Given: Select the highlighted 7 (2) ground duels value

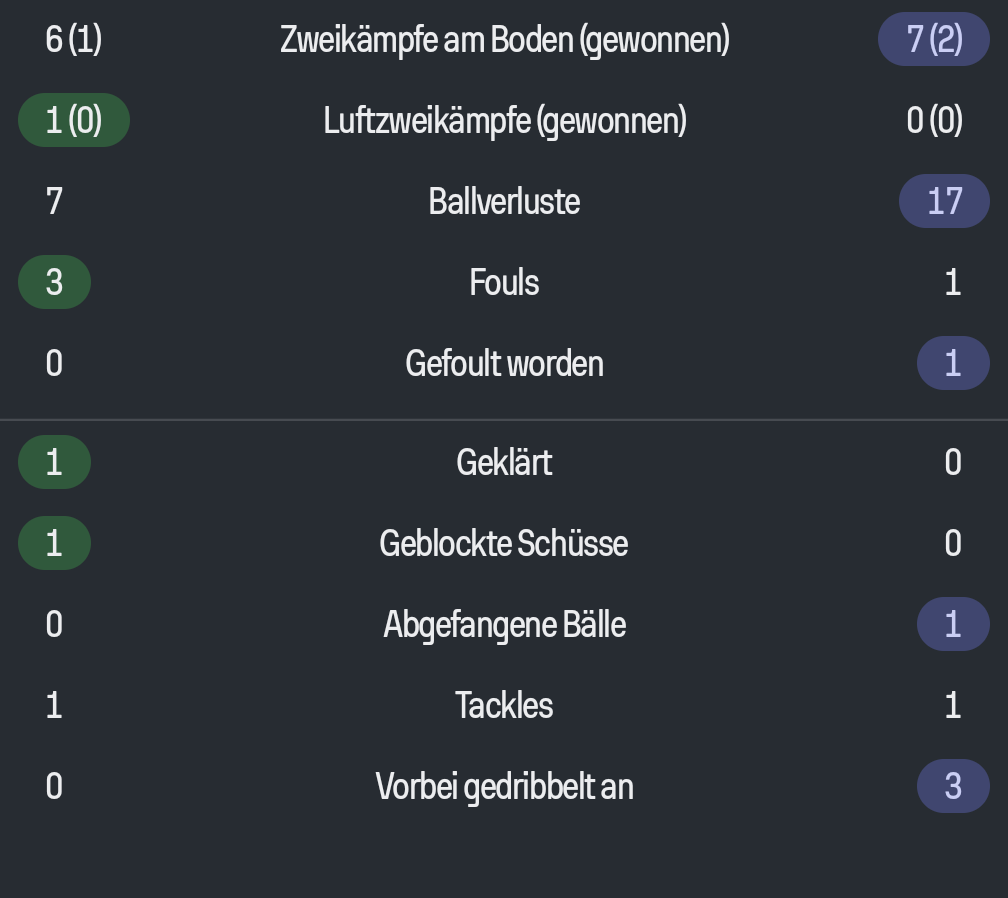Looking at the screenshot, I should tap(933, 40).
